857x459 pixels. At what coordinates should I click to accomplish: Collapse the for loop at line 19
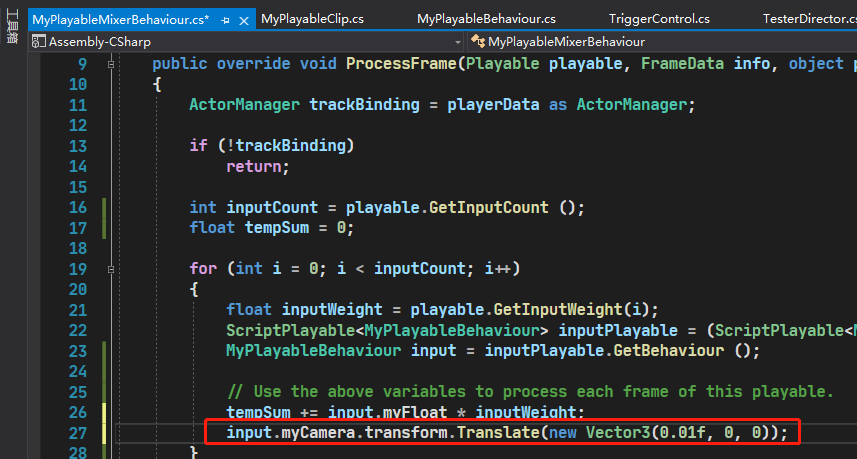[x=111, y=269]
